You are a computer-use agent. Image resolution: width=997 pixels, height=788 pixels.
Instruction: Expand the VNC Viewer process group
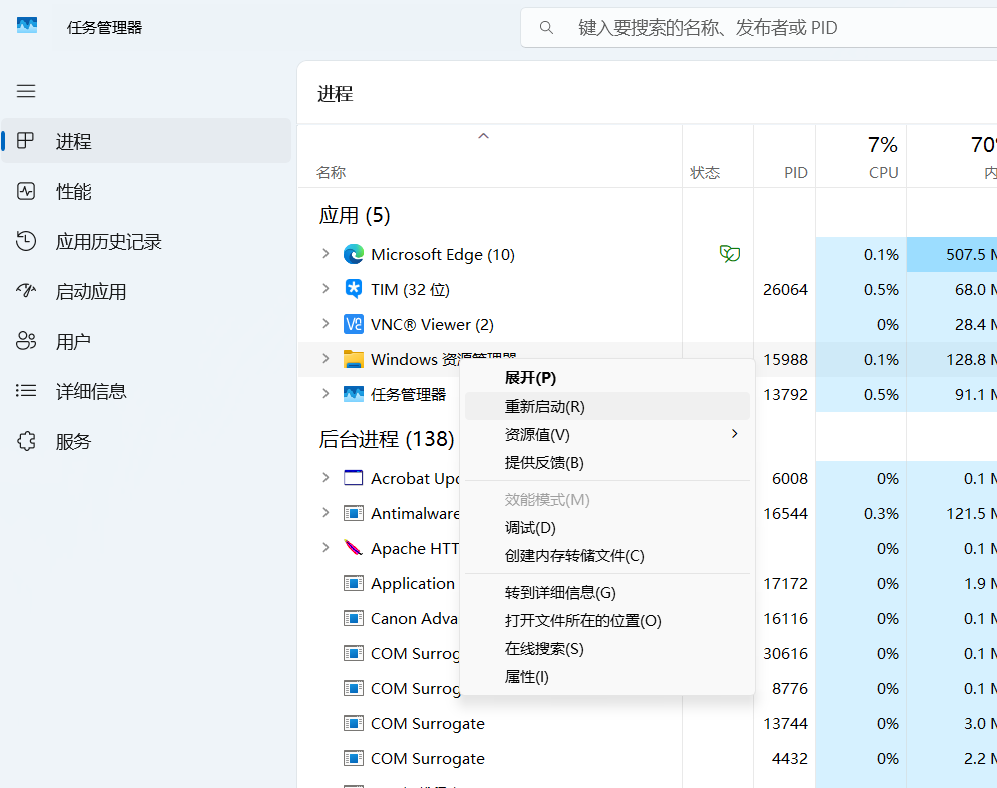coord(326,324)
